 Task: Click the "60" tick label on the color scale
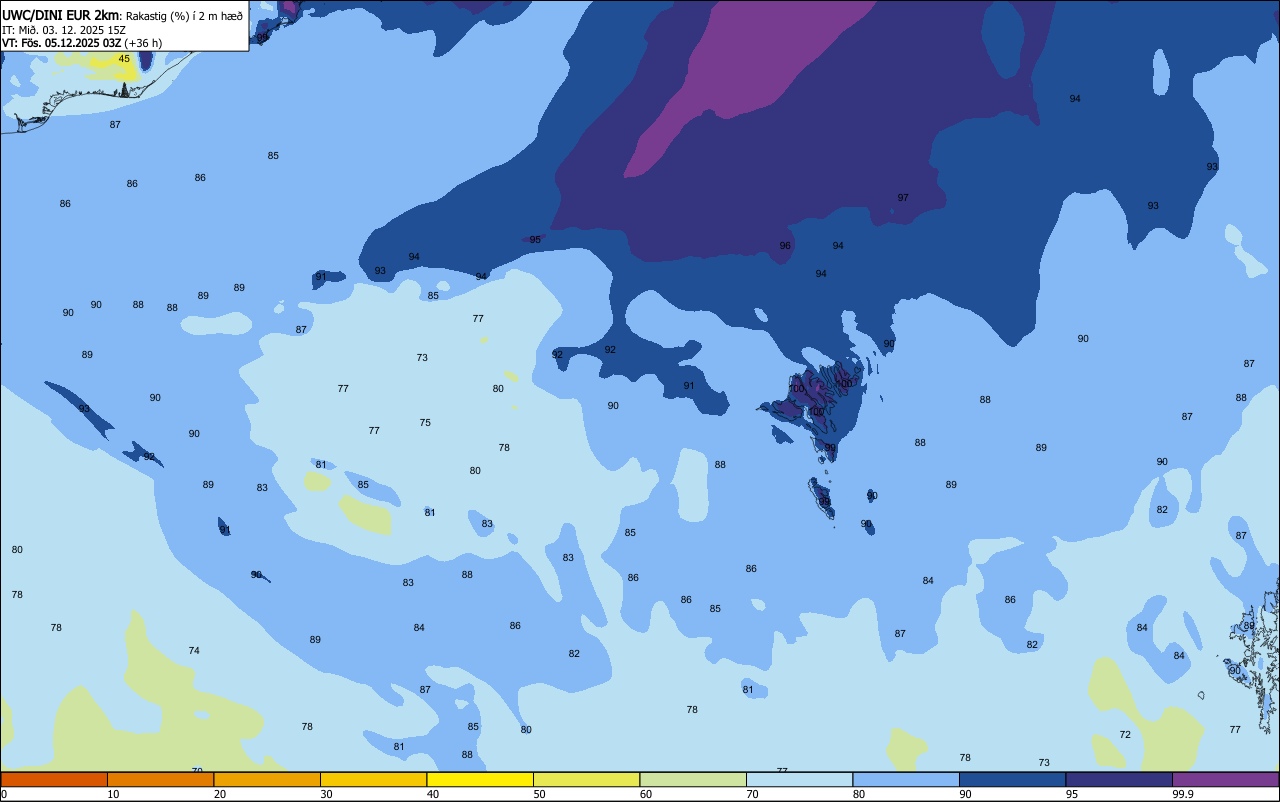tap(646, 794)
